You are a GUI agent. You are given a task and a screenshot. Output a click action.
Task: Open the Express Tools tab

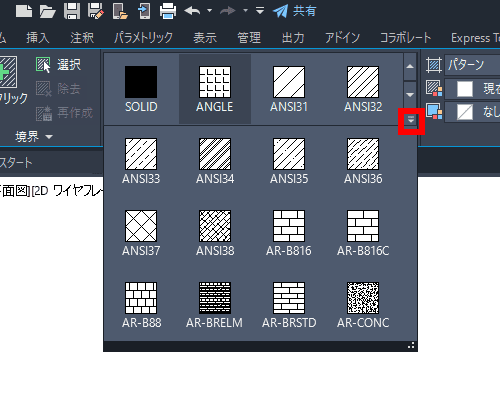point(475,38)
